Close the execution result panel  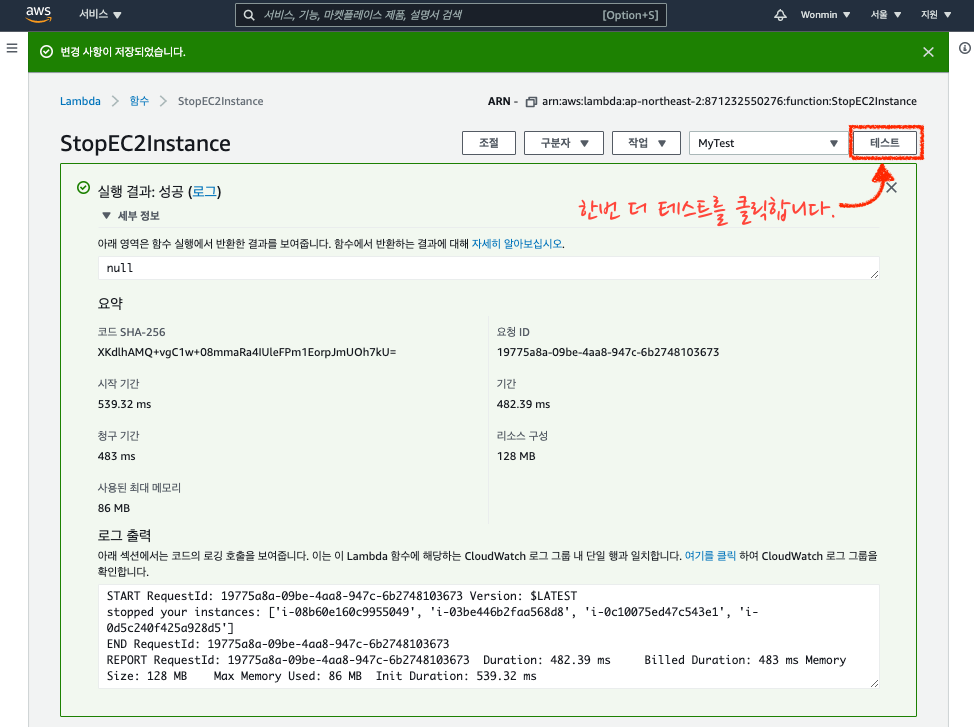pos(891,188)
